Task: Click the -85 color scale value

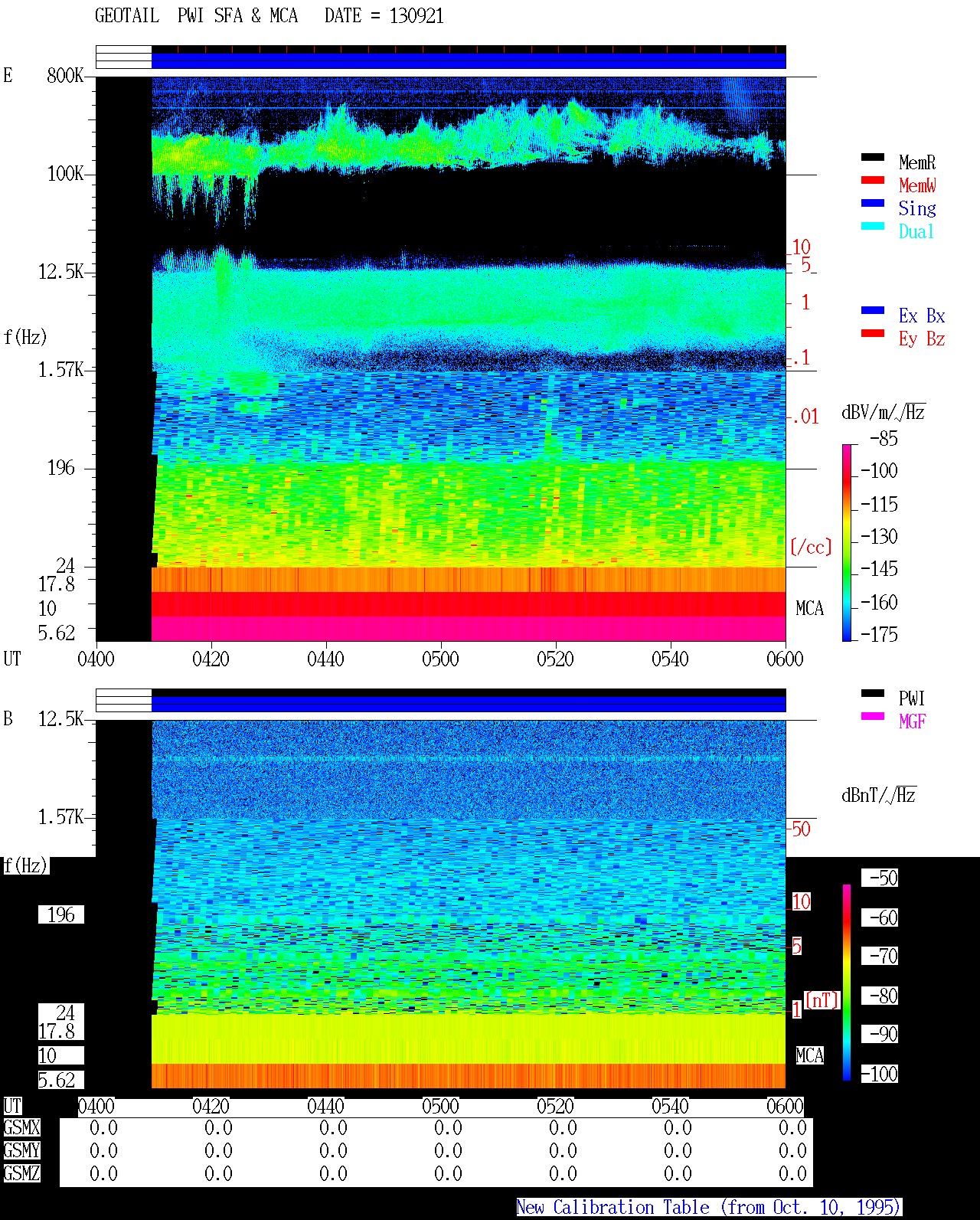Action: click(884, 439)
